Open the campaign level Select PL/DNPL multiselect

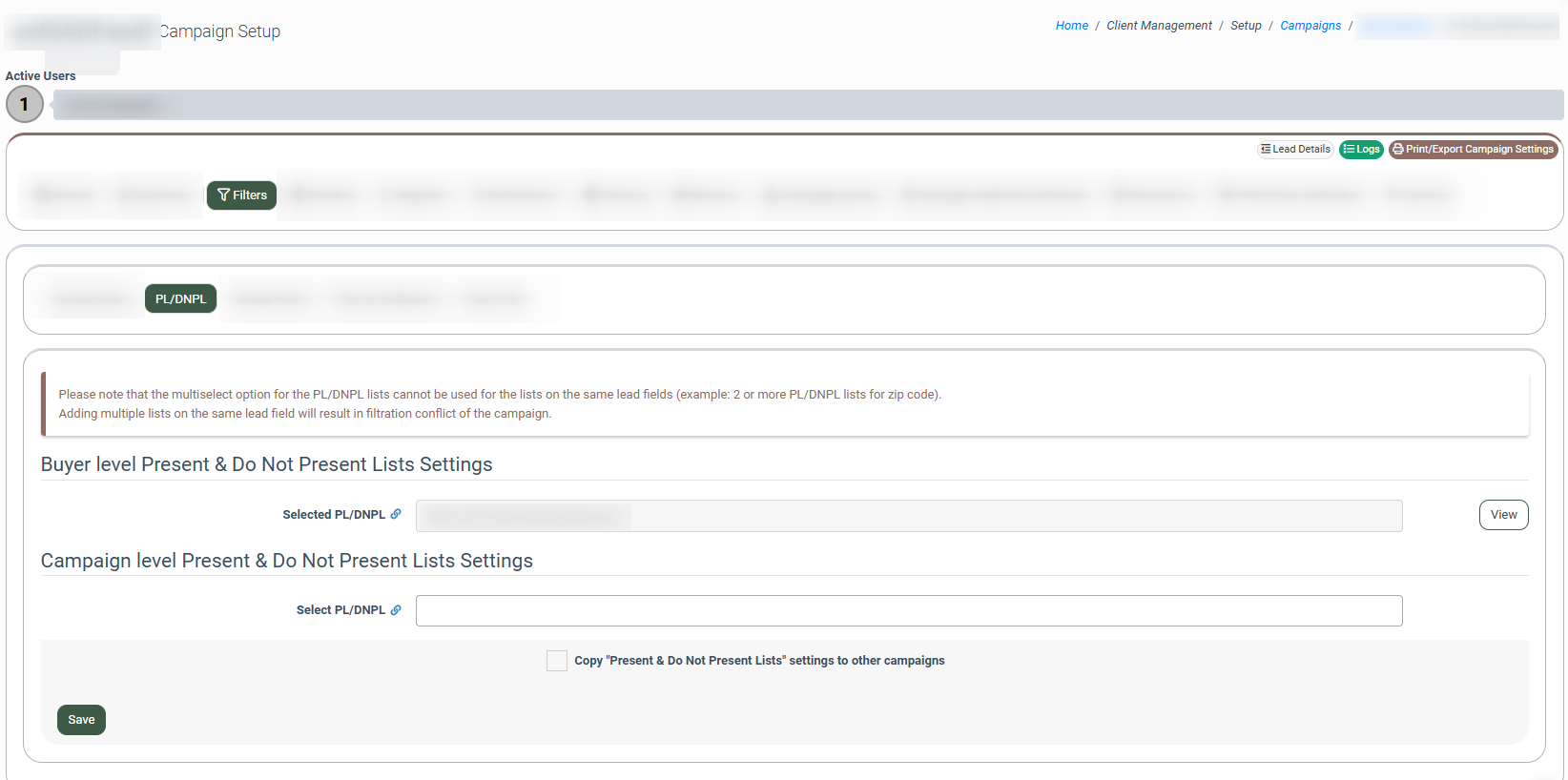coord(908,611)
